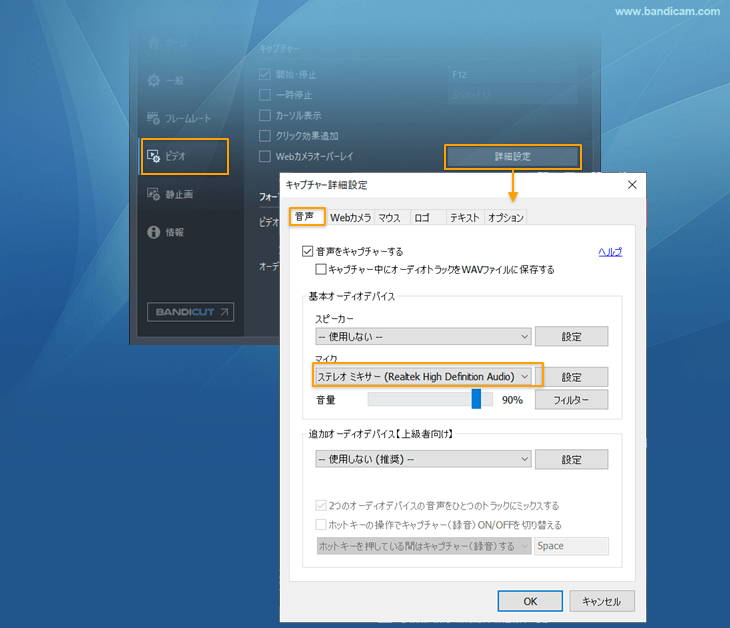730x628 pixels.
Task: Open the Info (情報) sidebar icon
Action: (x=153, y=232)
